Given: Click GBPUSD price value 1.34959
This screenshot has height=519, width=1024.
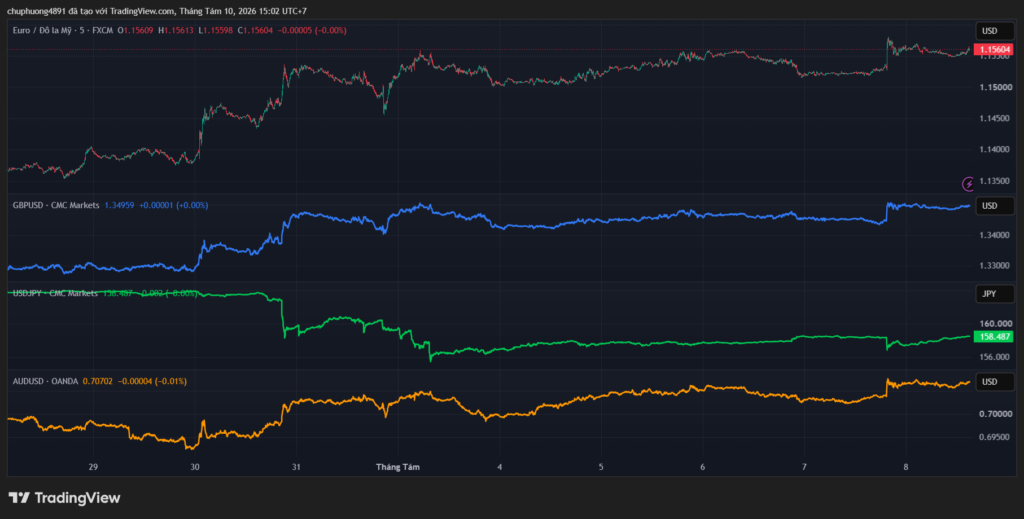Looking at the screenshot, I should pos(120,205).
